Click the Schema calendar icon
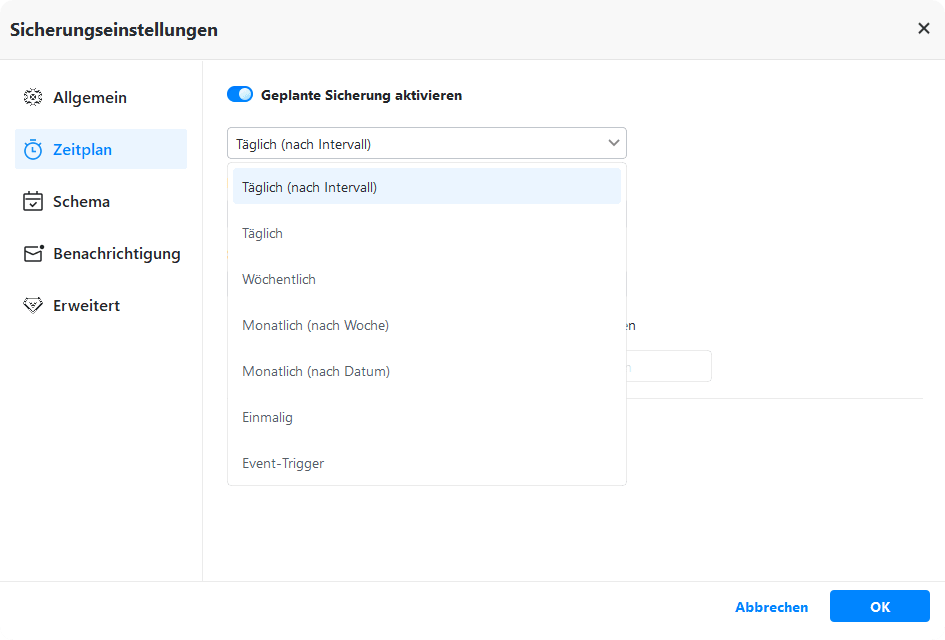This screenshot has width=945, height=640. tap(33, 202)
